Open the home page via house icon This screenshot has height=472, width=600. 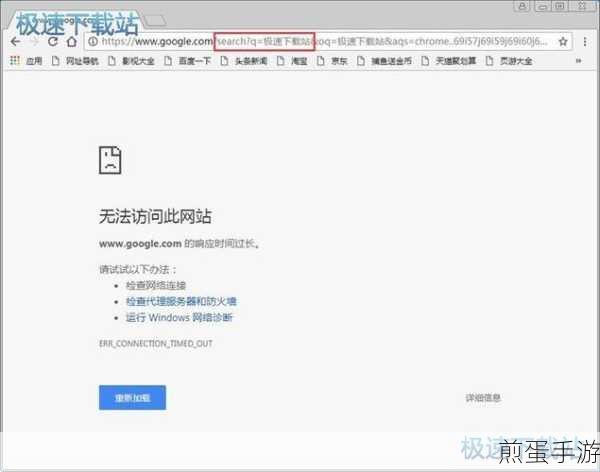pos(72,41)
